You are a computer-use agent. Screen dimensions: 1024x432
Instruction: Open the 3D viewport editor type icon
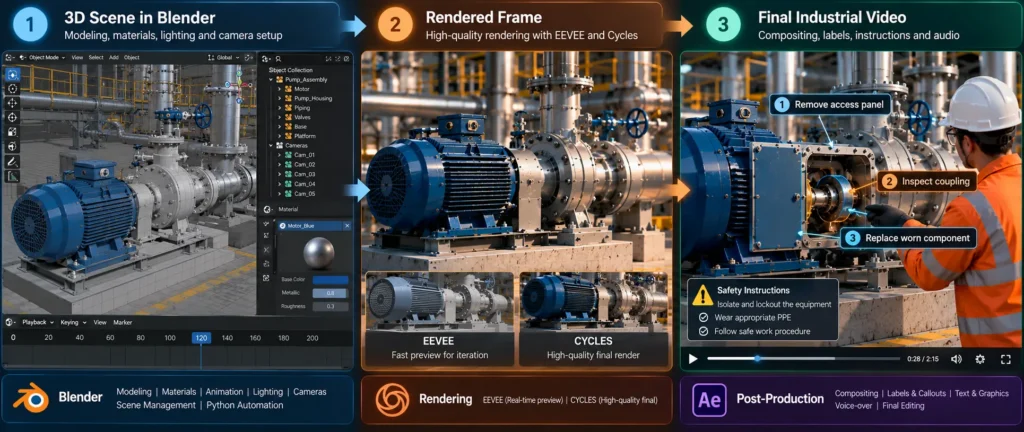(10, 57)
